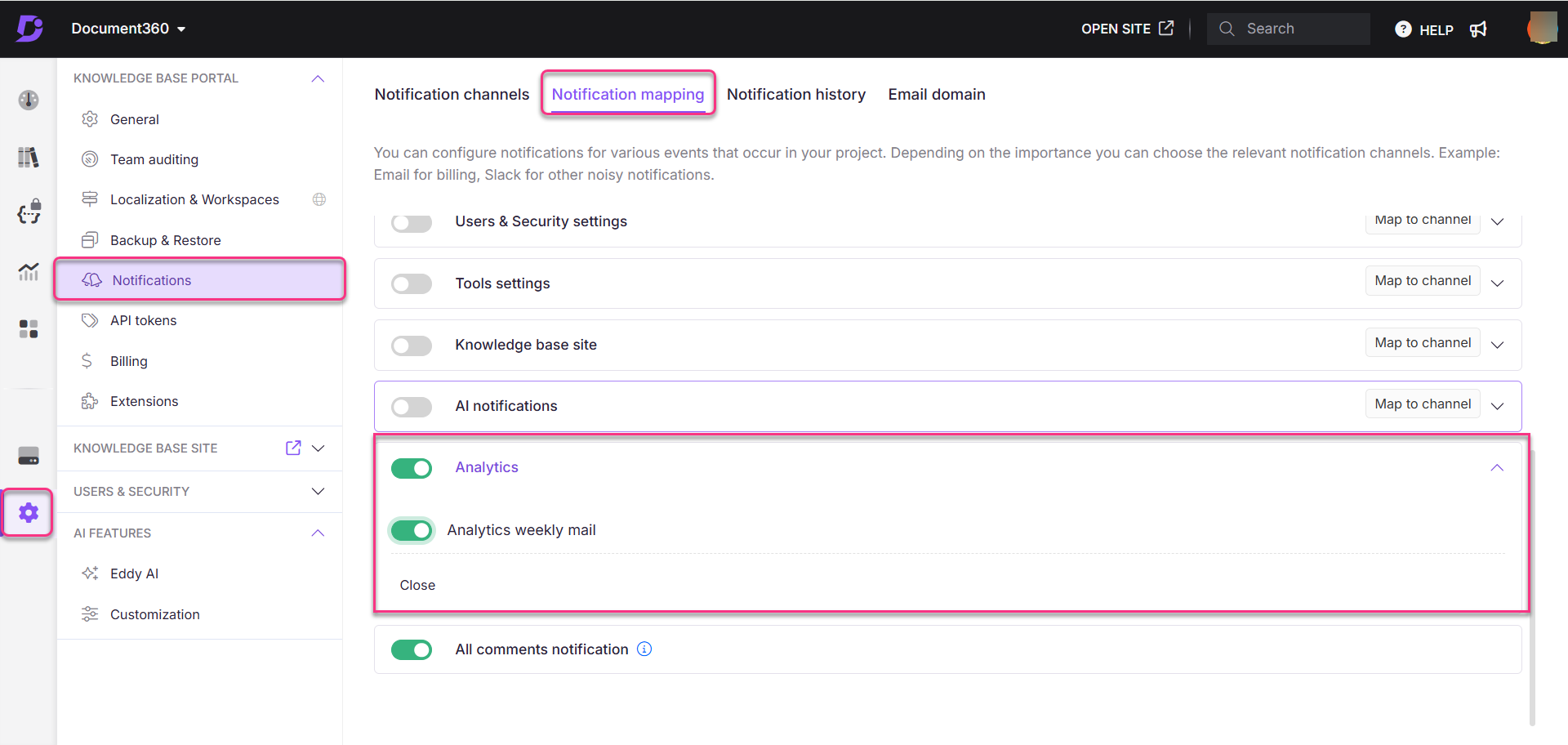Expand the Knowledge base site row chevron
This screenshot has width=1568, height=745.
[x=1498, y=345]
